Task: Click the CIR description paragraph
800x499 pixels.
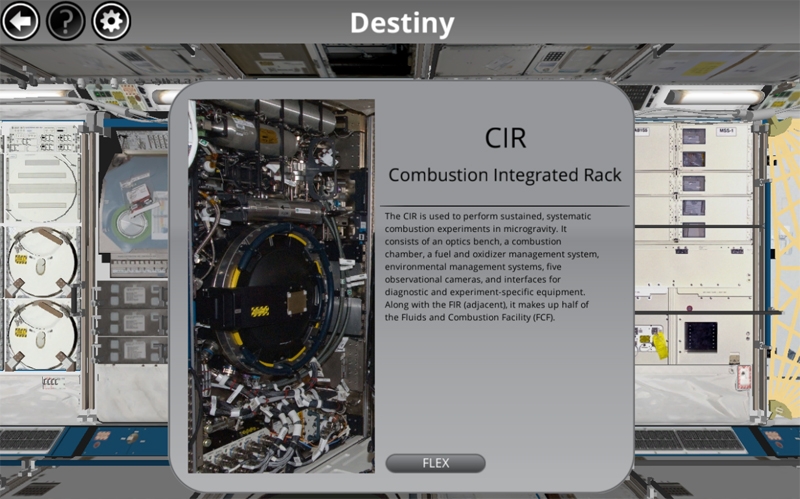Action: click(504, 267)
